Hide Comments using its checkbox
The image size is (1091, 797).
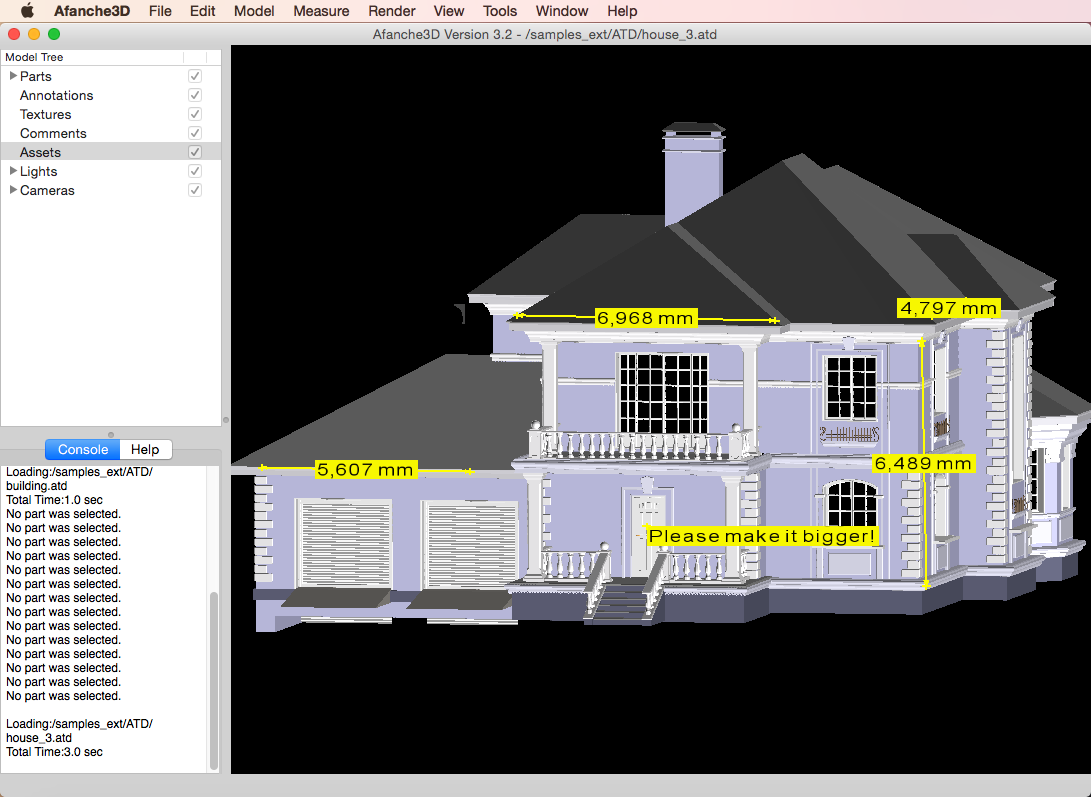(x=195, y=133)
